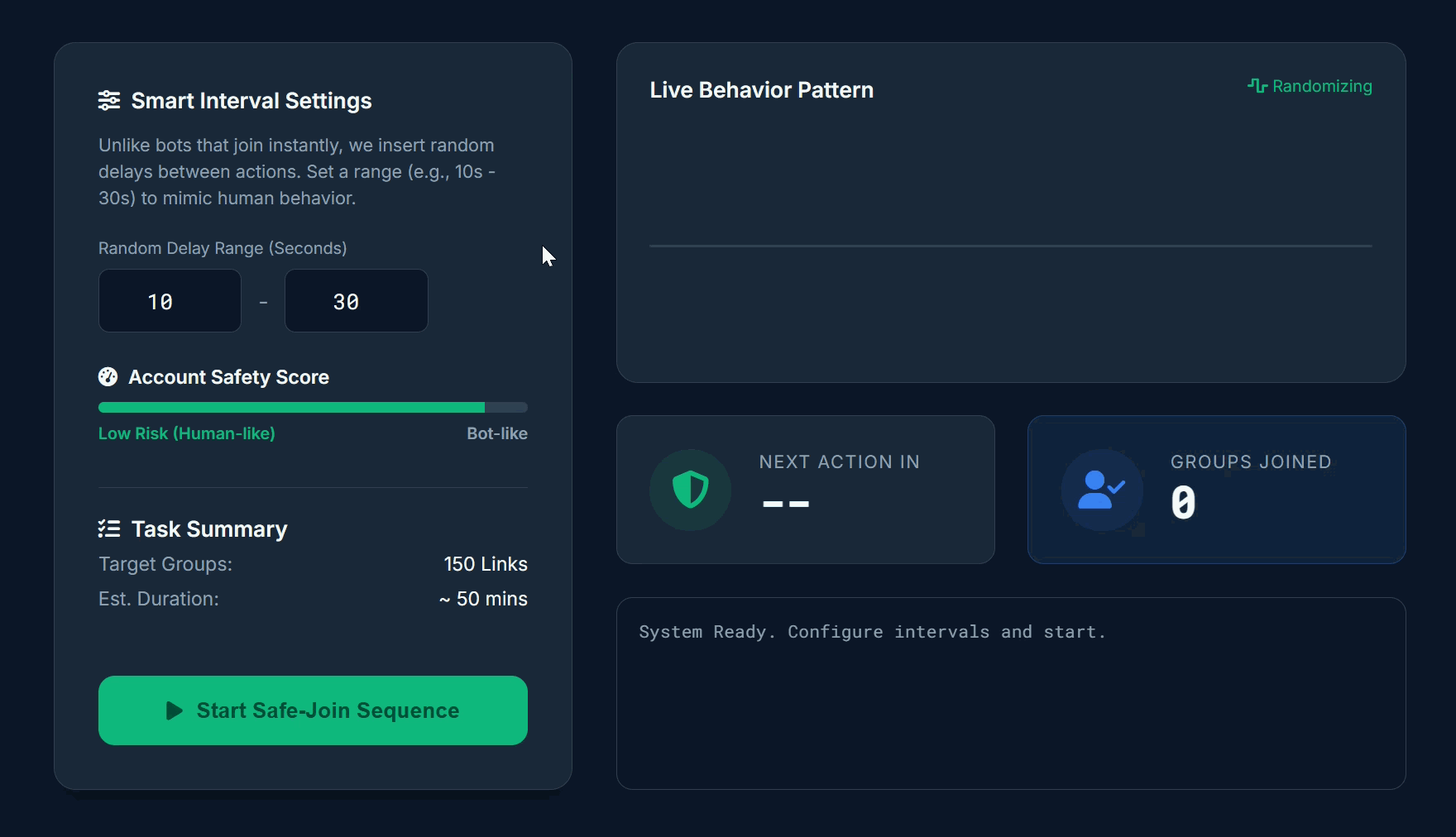The width and height of the screenshot is (1456, 837).
Task: Click the 150 Links target groups value
Action: [x=485, y=564]
